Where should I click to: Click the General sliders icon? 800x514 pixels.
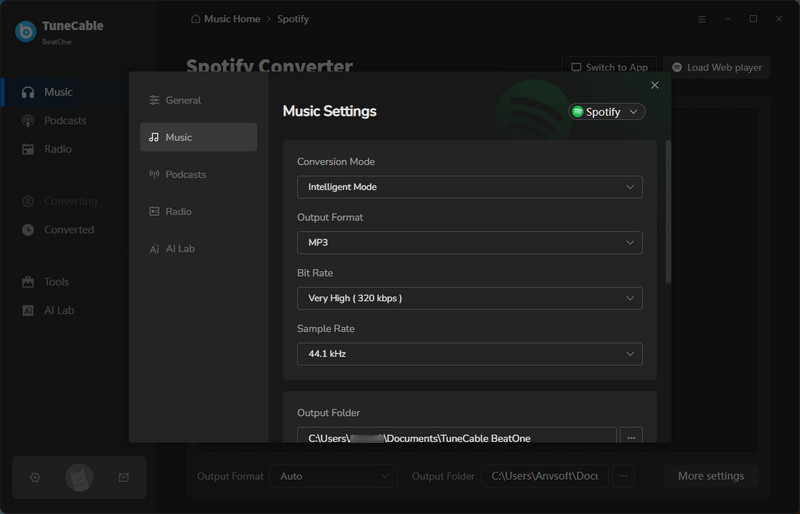[x=154, y=100]
